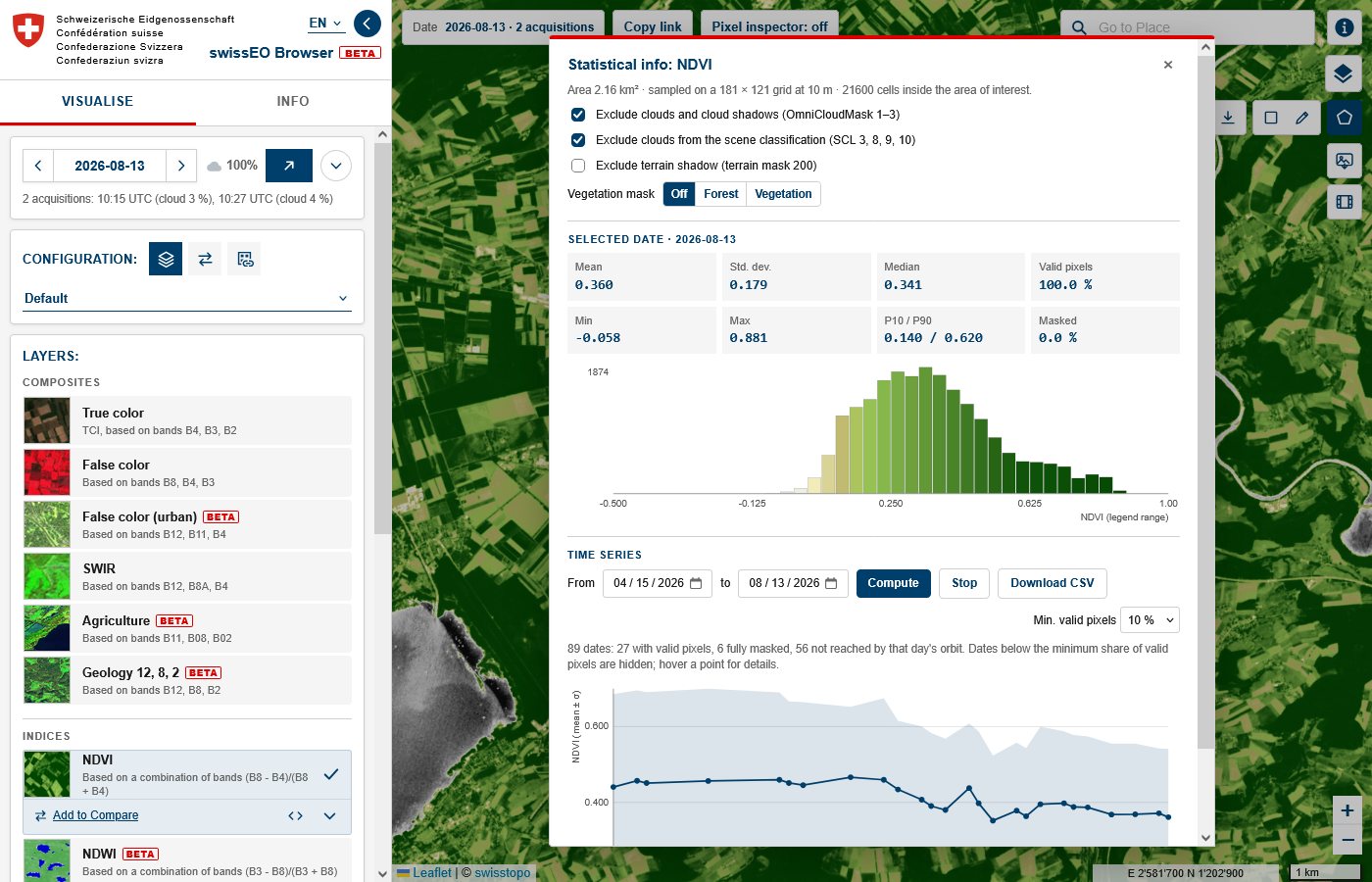Switch to the VISUALISE tab
The height and width of the screenshot is (882, 1372).
click(x=98, y=101)
